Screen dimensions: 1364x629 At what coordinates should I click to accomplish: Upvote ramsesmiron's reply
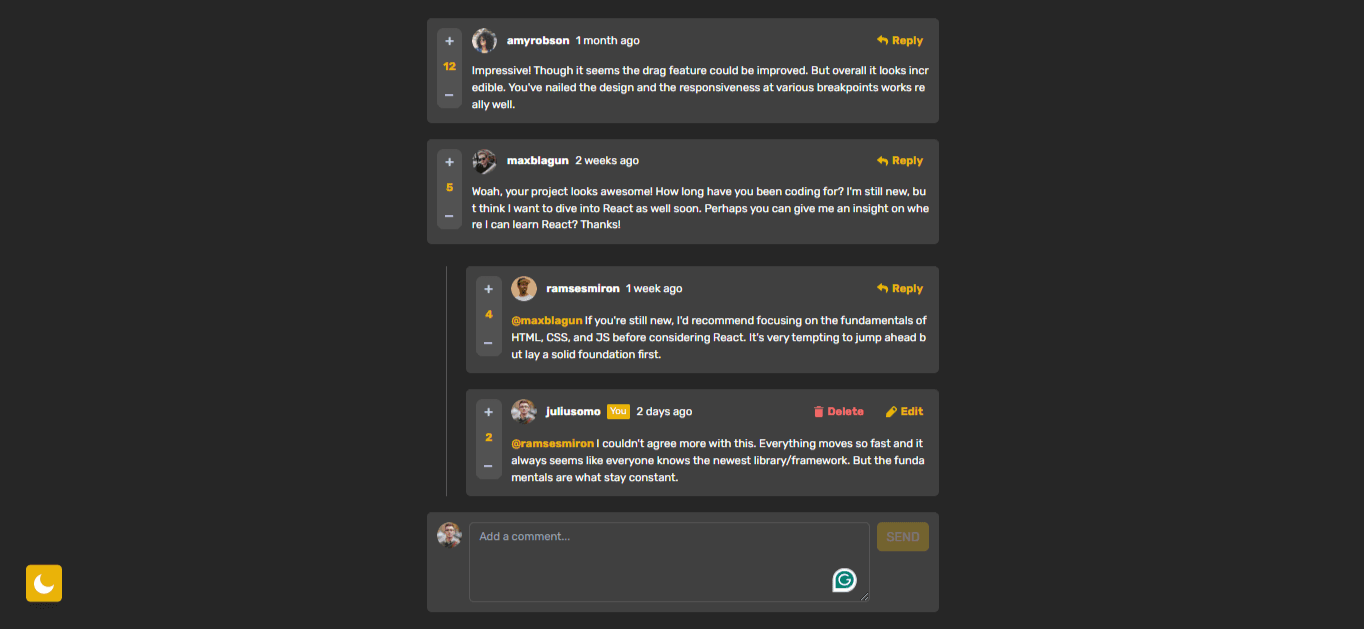point(488,289)
